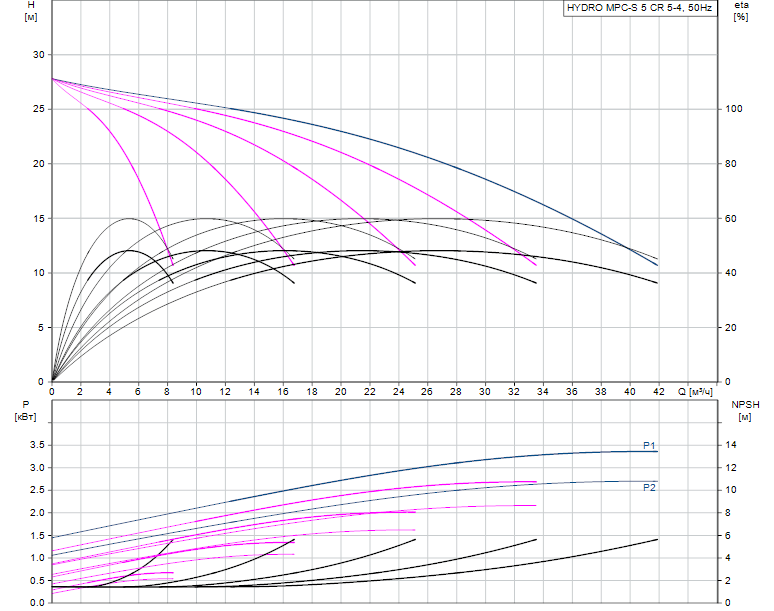Click the 2.0 tick on the P axis
Screen dimensions: 774x611
35,513
